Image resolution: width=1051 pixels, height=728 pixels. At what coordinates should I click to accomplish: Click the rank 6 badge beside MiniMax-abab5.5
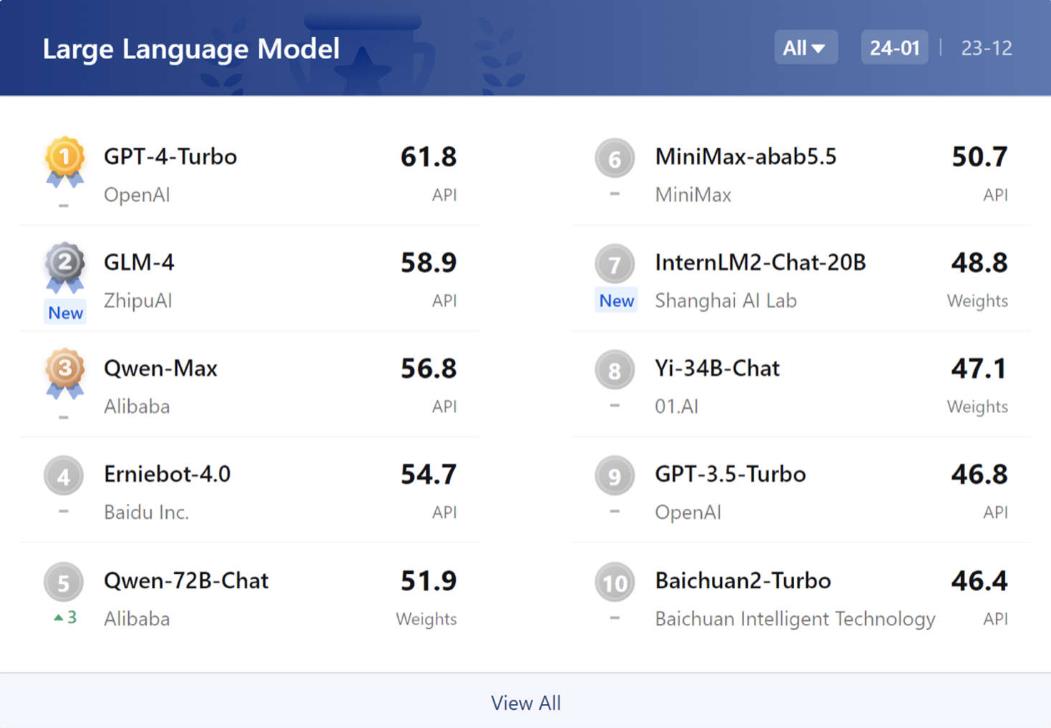615,159
